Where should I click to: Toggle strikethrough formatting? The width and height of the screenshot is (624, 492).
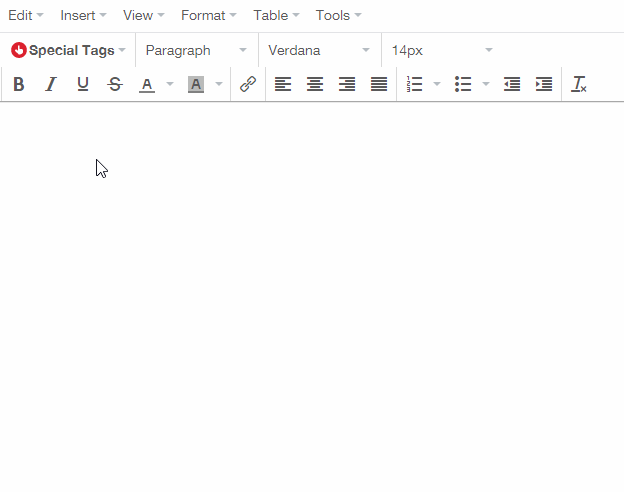(115, 84)
